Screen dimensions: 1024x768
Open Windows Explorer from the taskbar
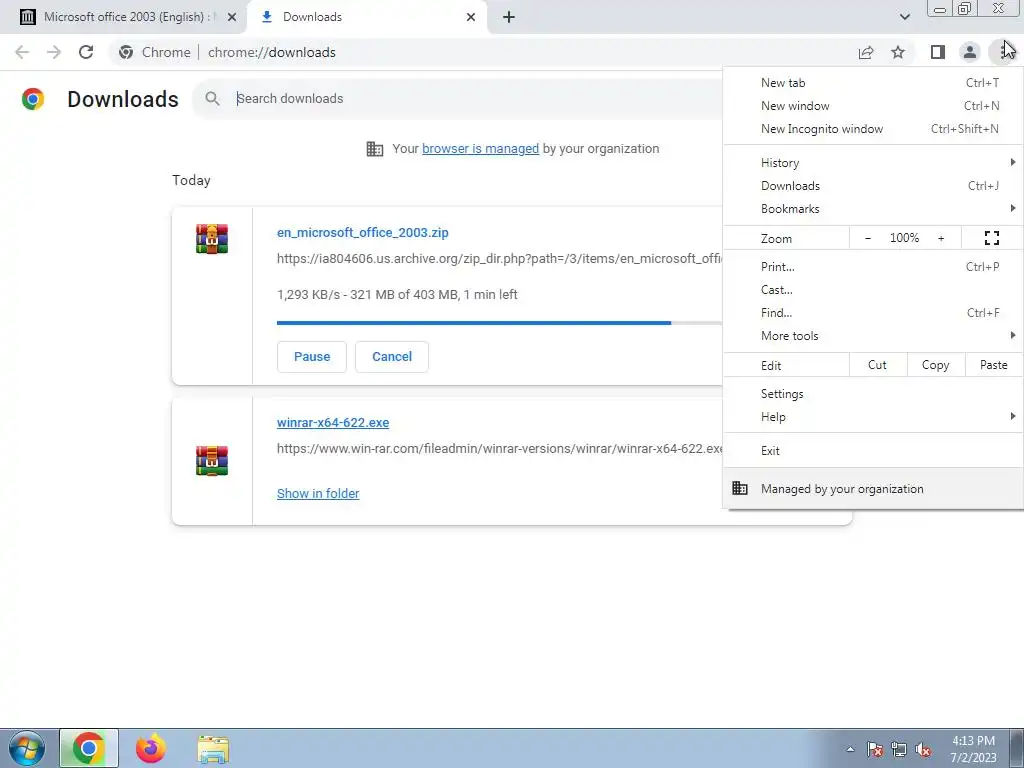(x=213, y=749)
